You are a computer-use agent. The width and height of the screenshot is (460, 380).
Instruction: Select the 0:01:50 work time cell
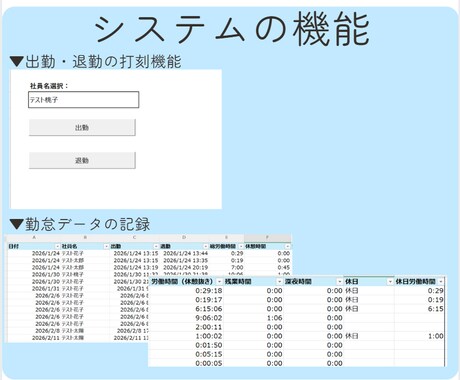pos(186,345)
